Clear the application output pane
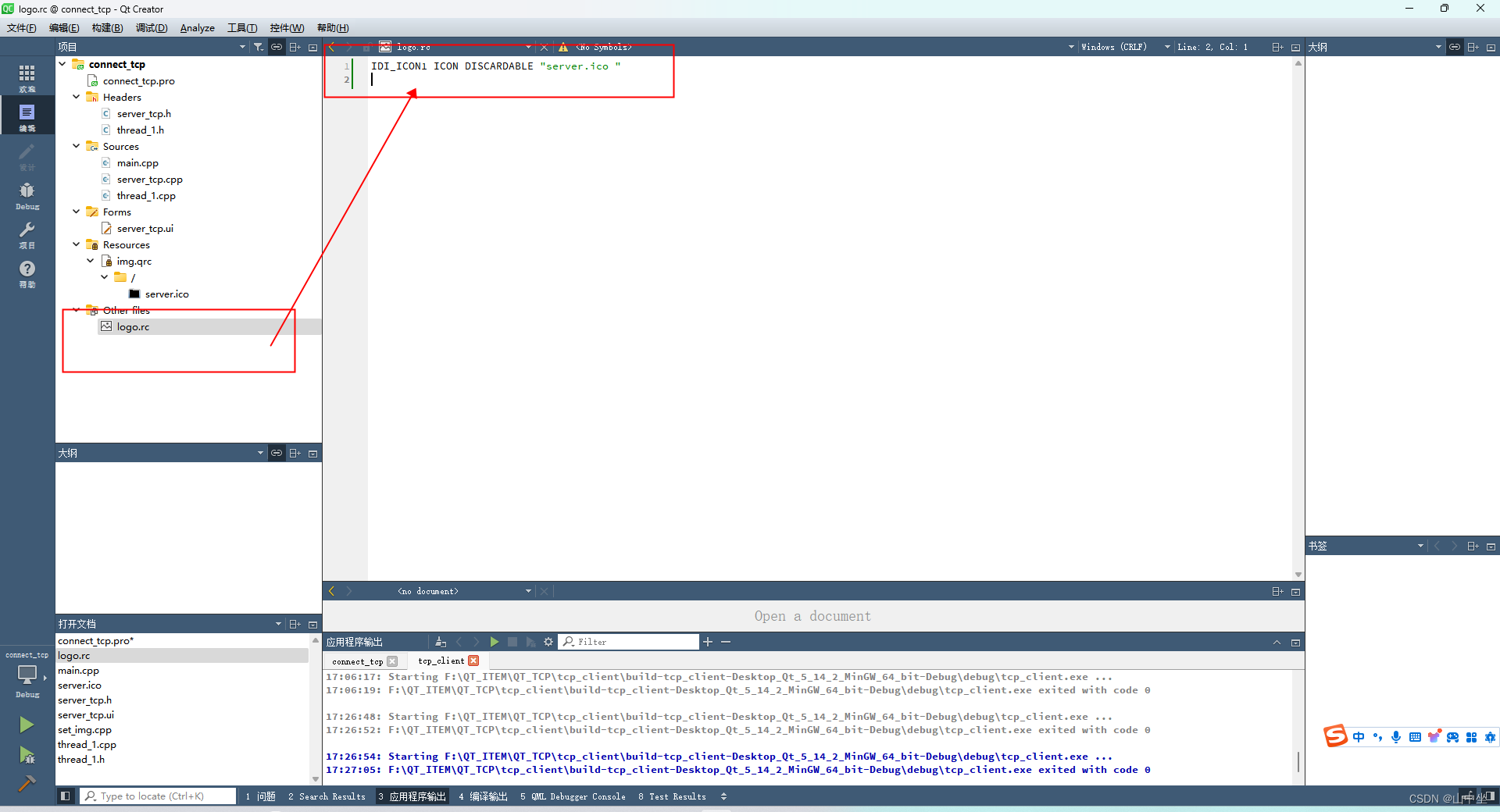 point(441,642)
